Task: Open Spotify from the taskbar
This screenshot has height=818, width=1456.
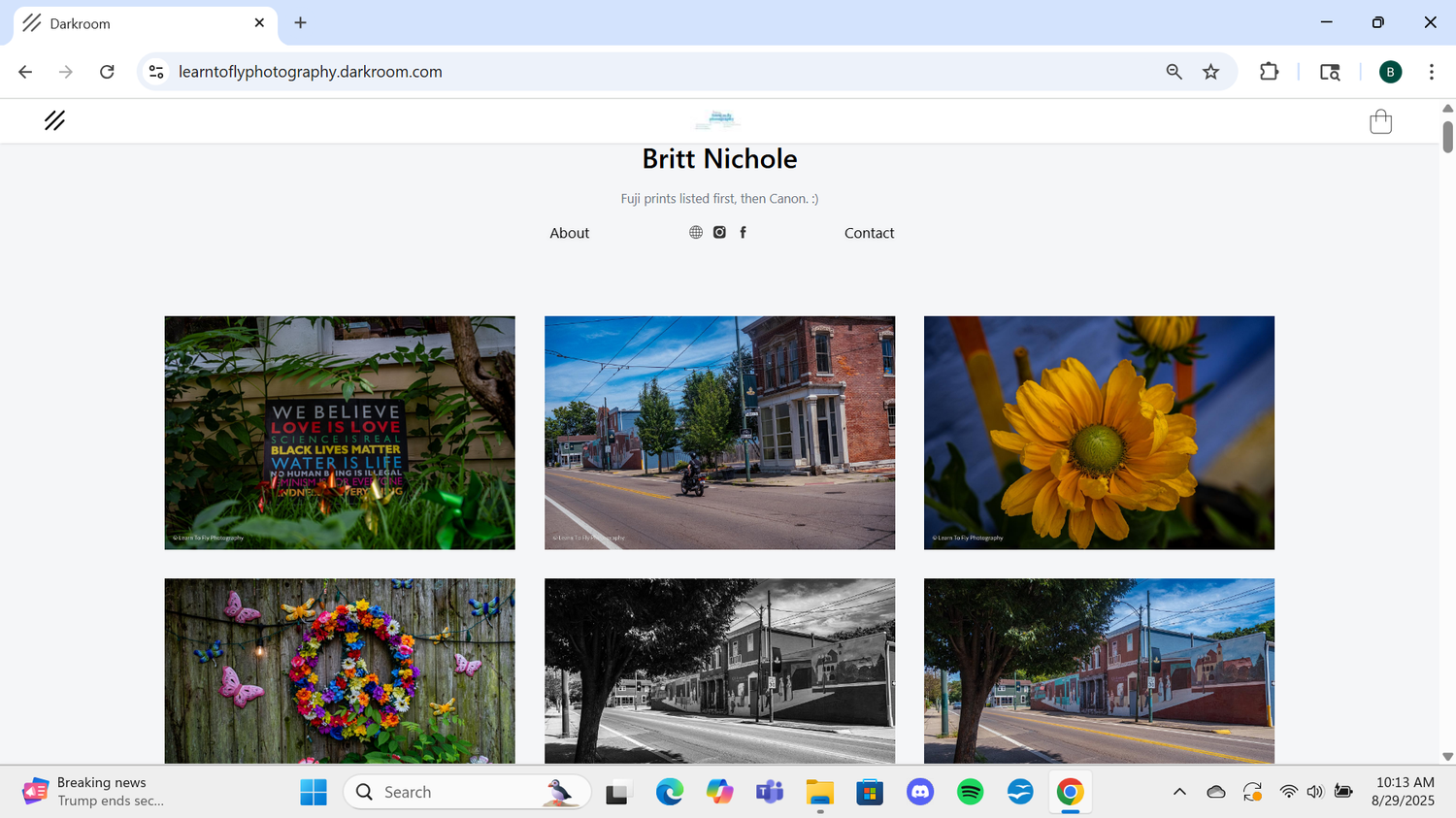Action: [x=971, y=792]
